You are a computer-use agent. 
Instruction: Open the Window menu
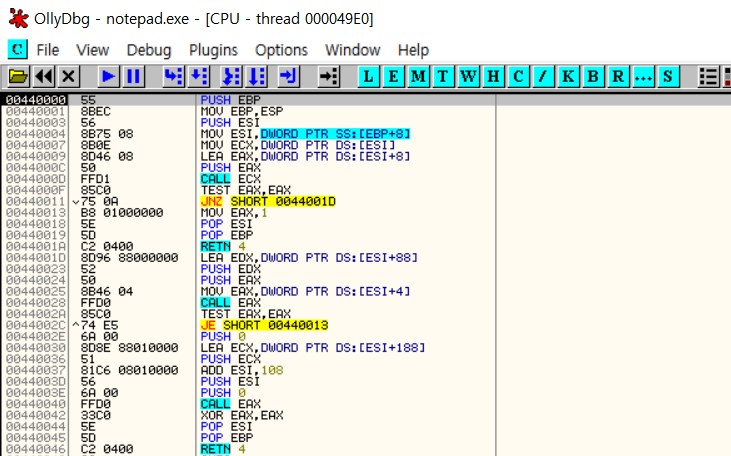coord(352,50)
